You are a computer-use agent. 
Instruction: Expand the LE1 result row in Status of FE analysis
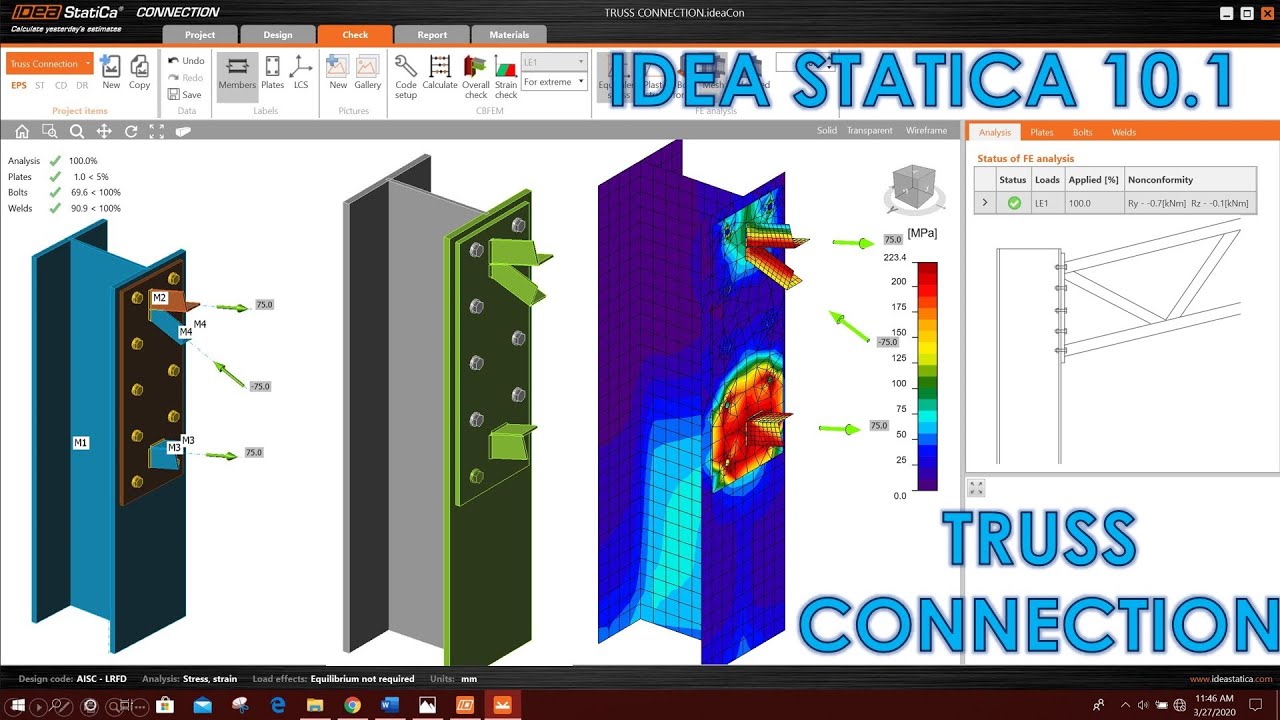pos(984,202)
